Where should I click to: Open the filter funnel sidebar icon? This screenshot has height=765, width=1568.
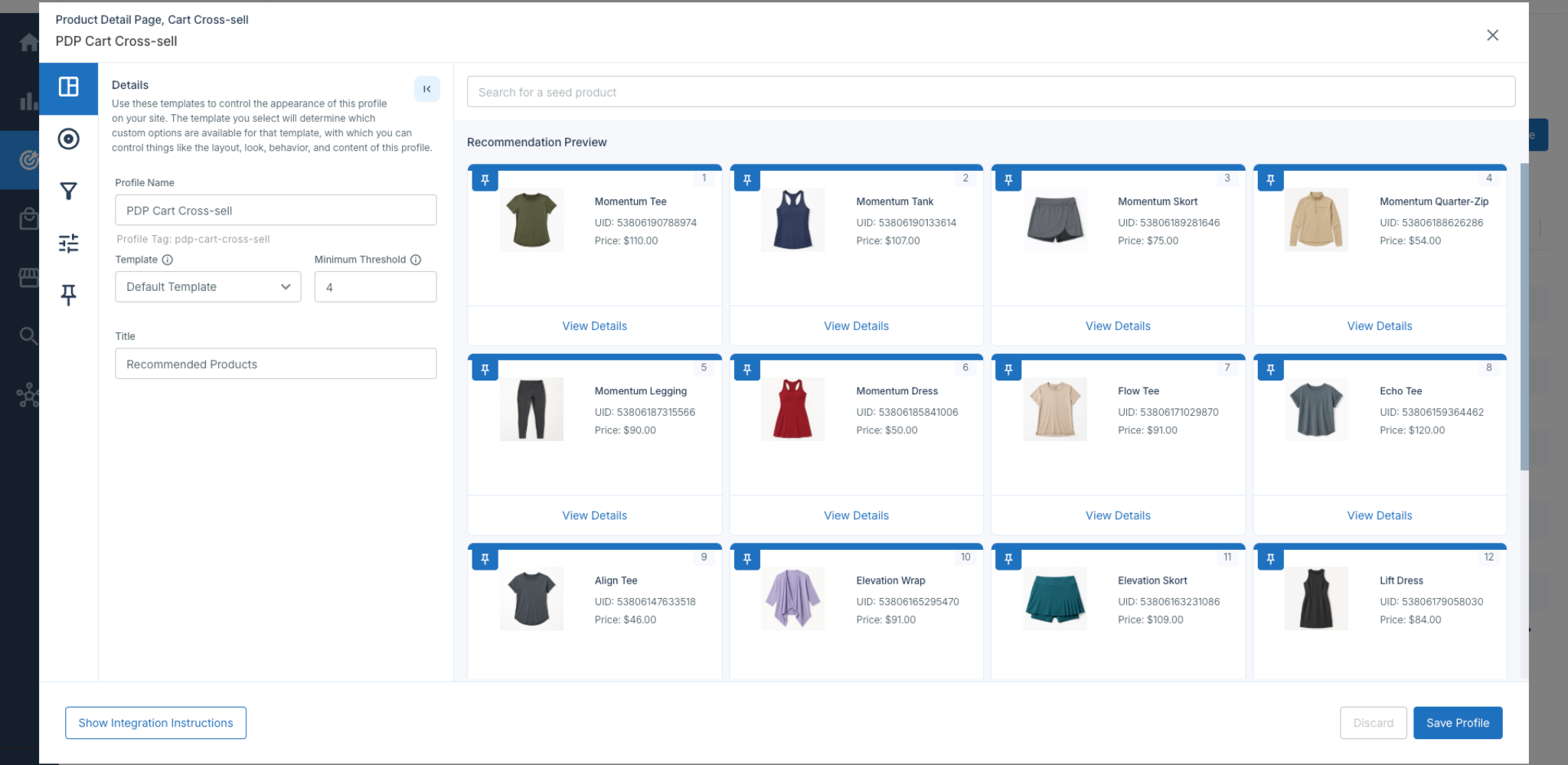point(69,191)
